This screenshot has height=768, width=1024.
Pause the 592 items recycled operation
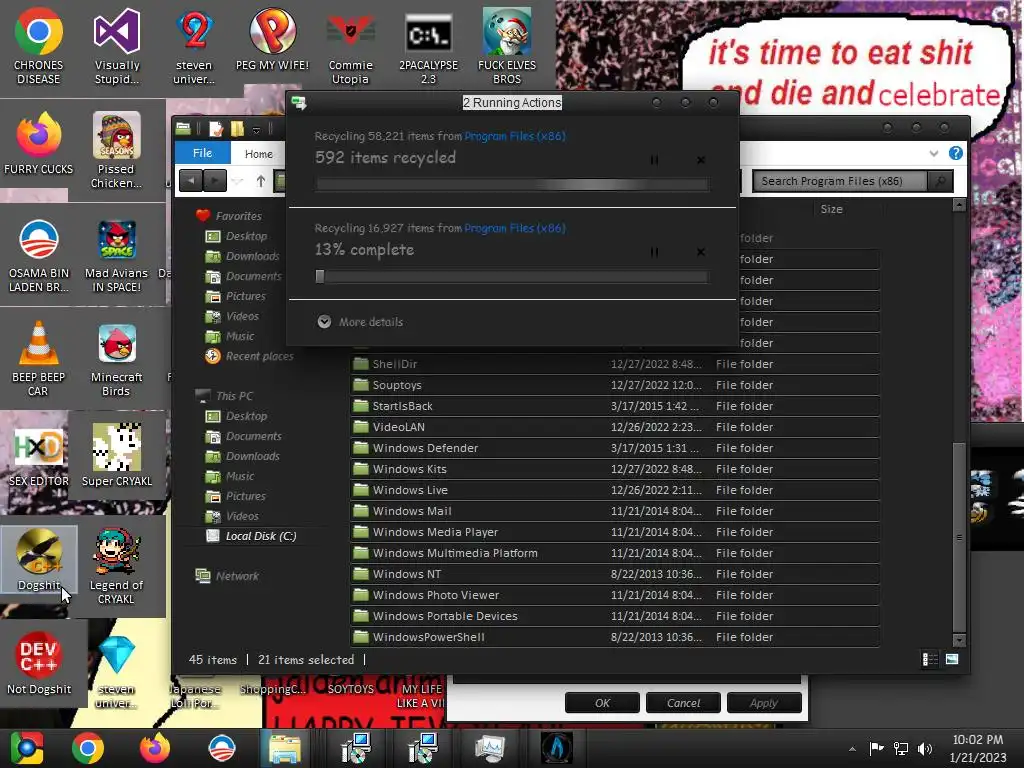[654, 160]
